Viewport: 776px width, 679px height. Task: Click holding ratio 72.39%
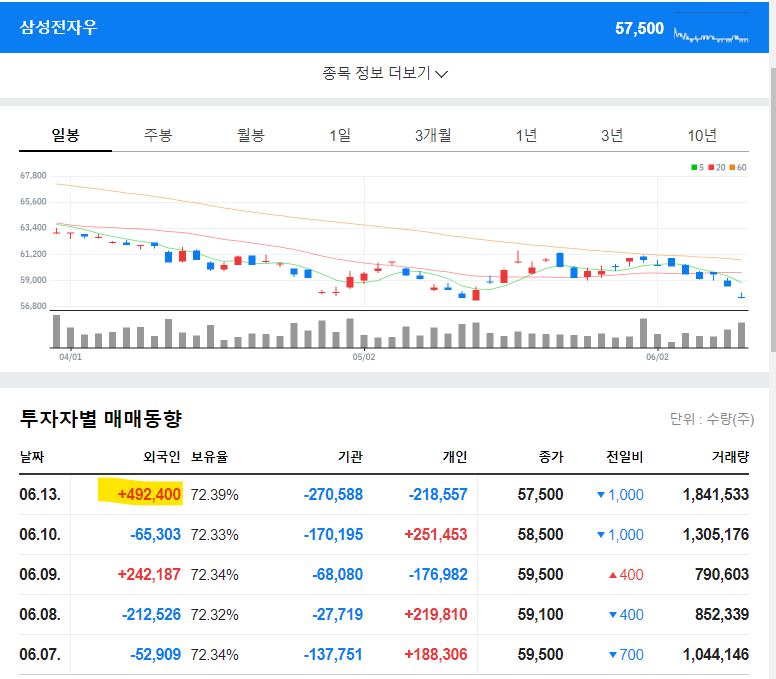click(x=214, y=494)
